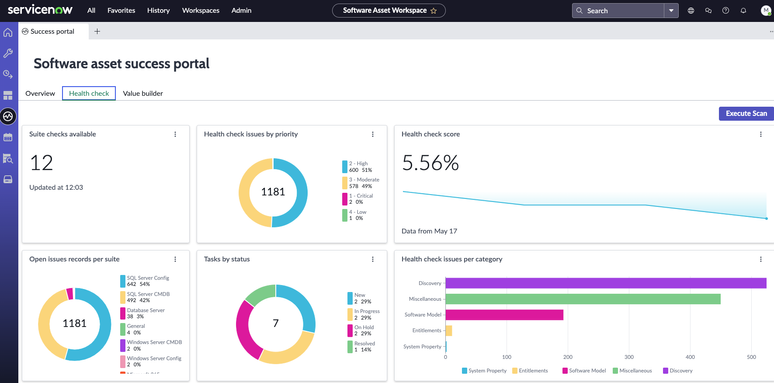This screenshot has height=383, width=774.
Task: Switch to the Value builder tab
Action: (x=143, y=93)
